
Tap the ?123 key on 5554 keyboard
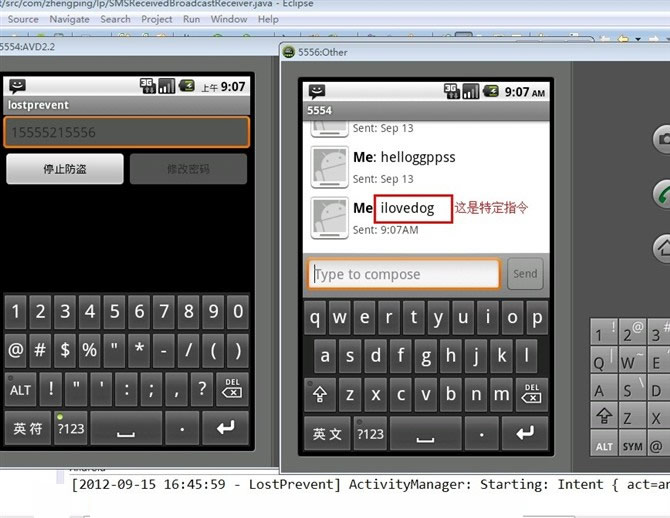71,428
